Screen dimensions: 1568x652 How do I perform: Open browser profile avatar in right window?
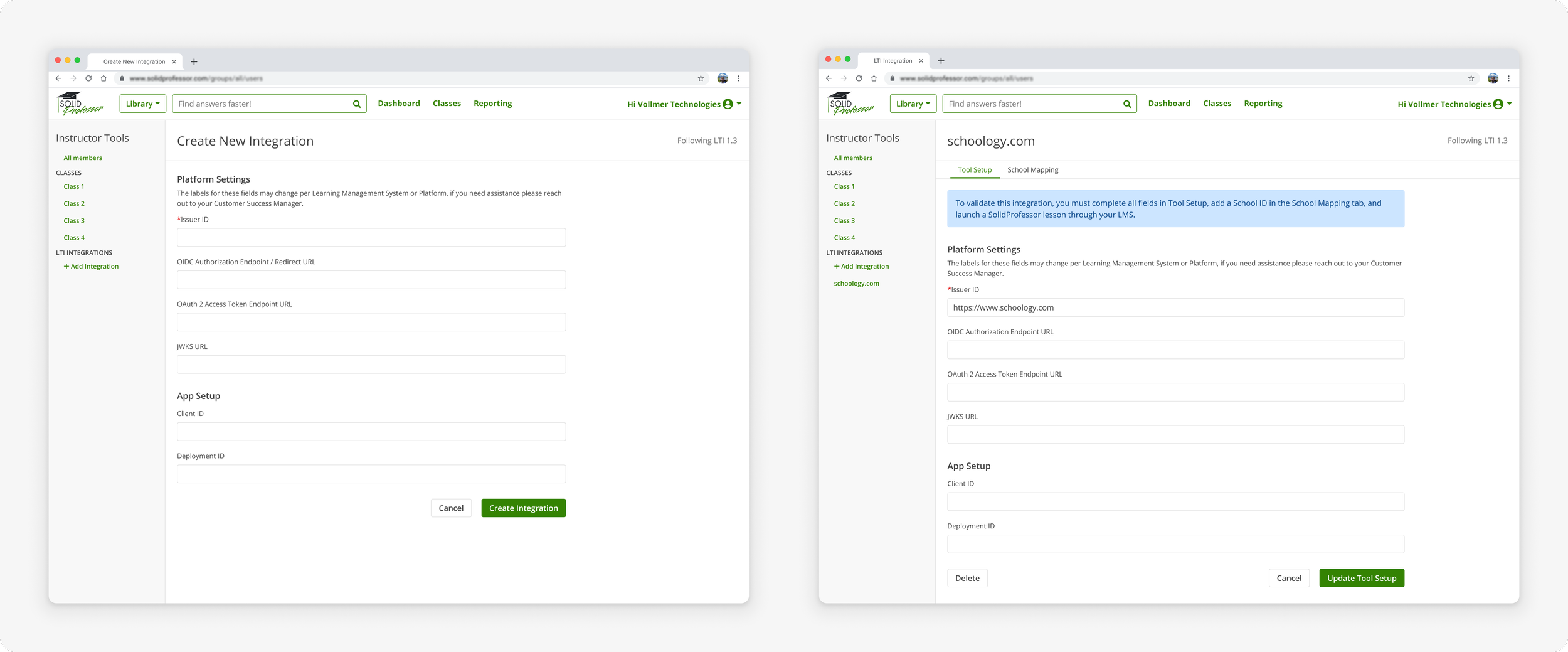(x=1493, y=78)
